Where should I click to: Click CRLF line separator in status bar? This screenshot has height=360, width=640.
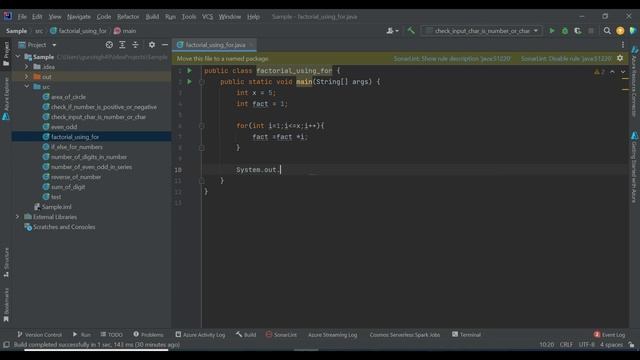coord(566,345)
